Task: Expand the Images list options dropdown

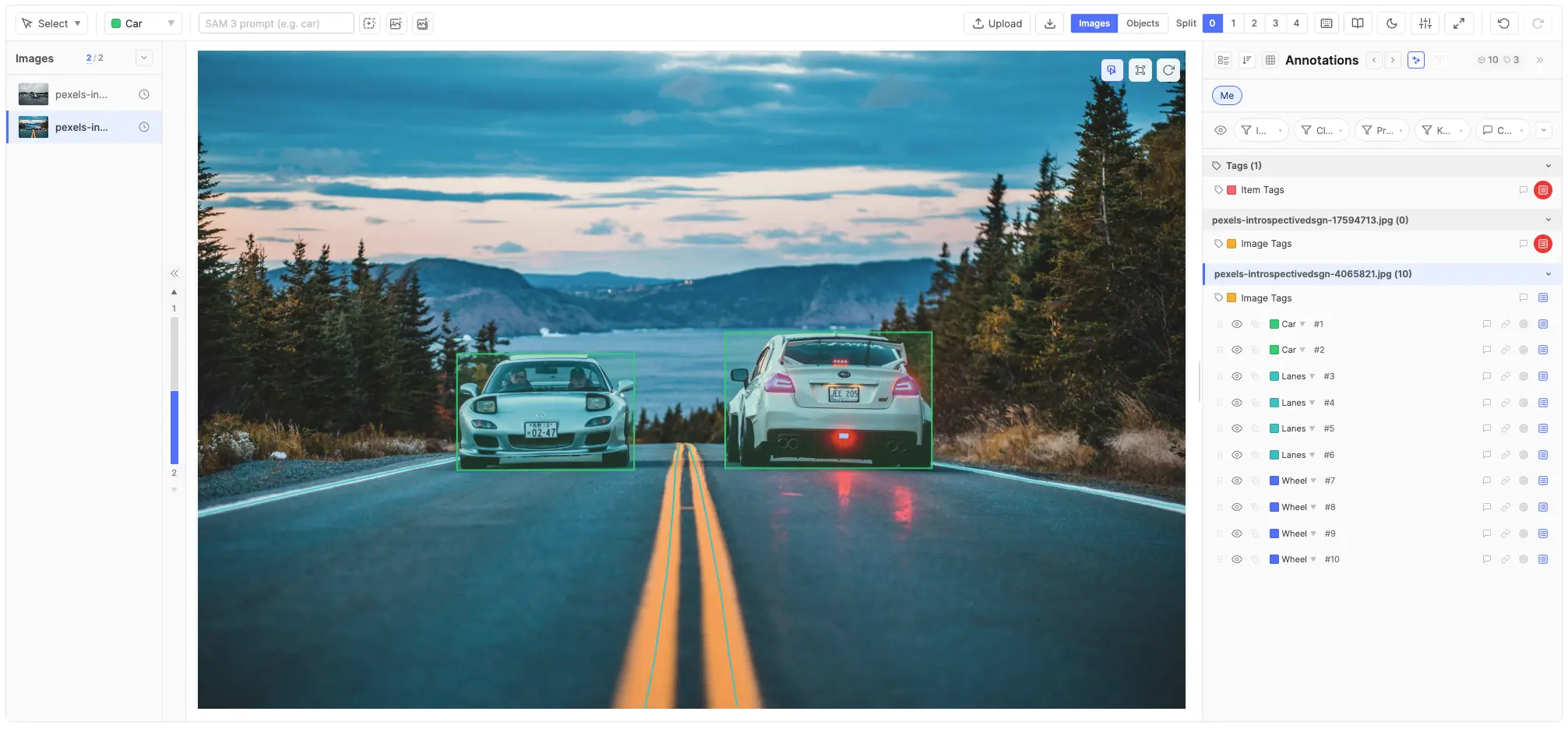Action: coord(144,58)
